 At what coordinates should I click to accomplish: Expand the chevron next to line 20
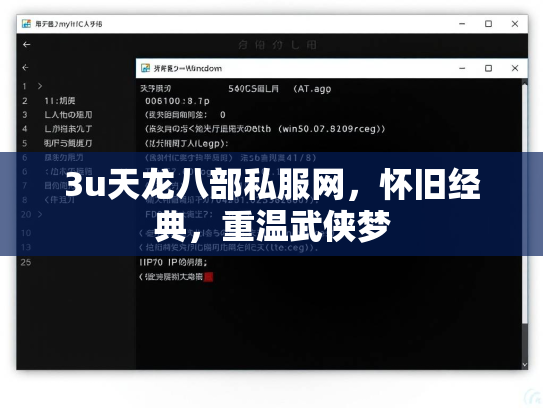click(x=40, y=214)
